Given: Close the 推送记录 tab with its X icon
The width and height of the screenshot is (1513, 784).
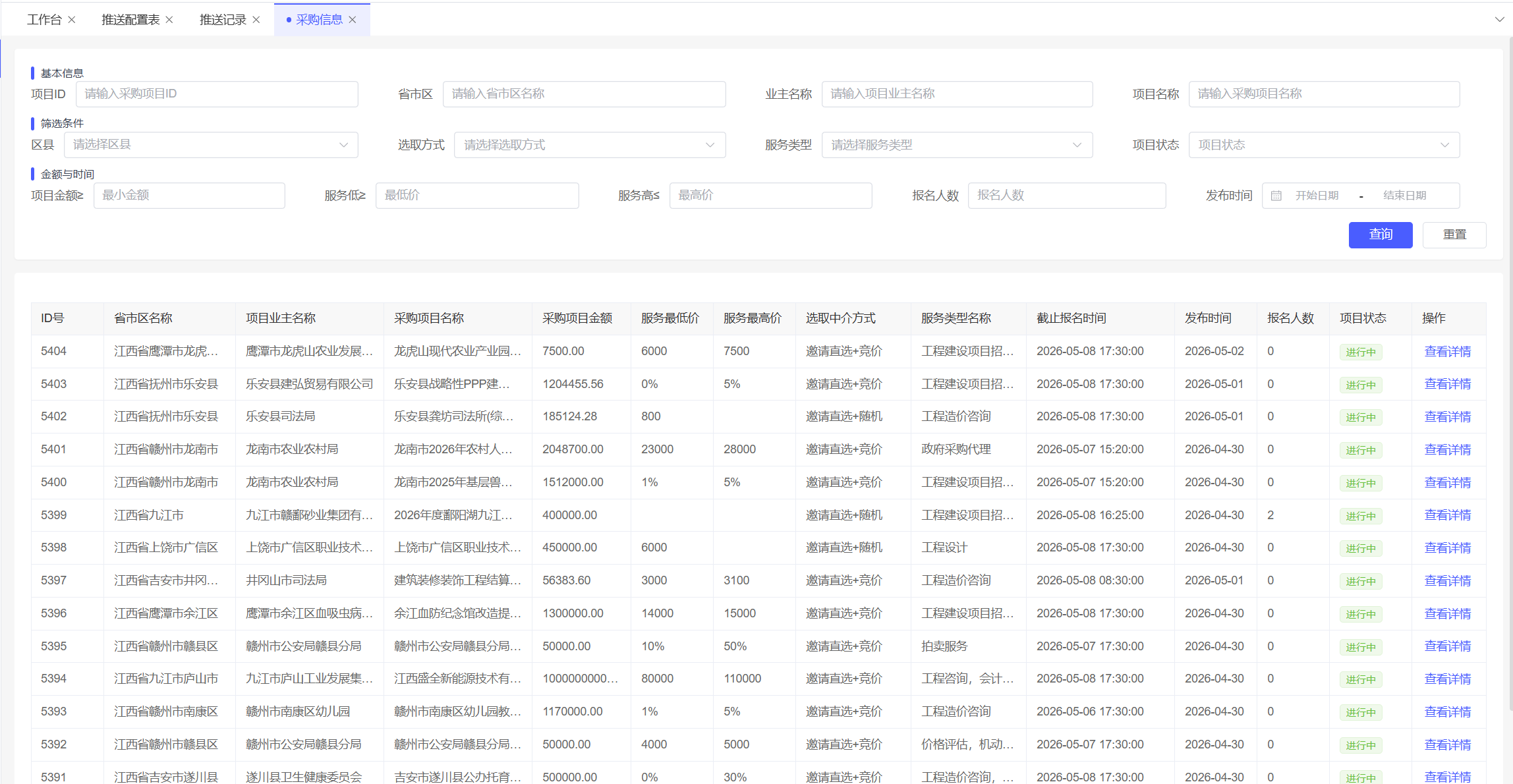Looking at the screenshot, I should point(256,20).
